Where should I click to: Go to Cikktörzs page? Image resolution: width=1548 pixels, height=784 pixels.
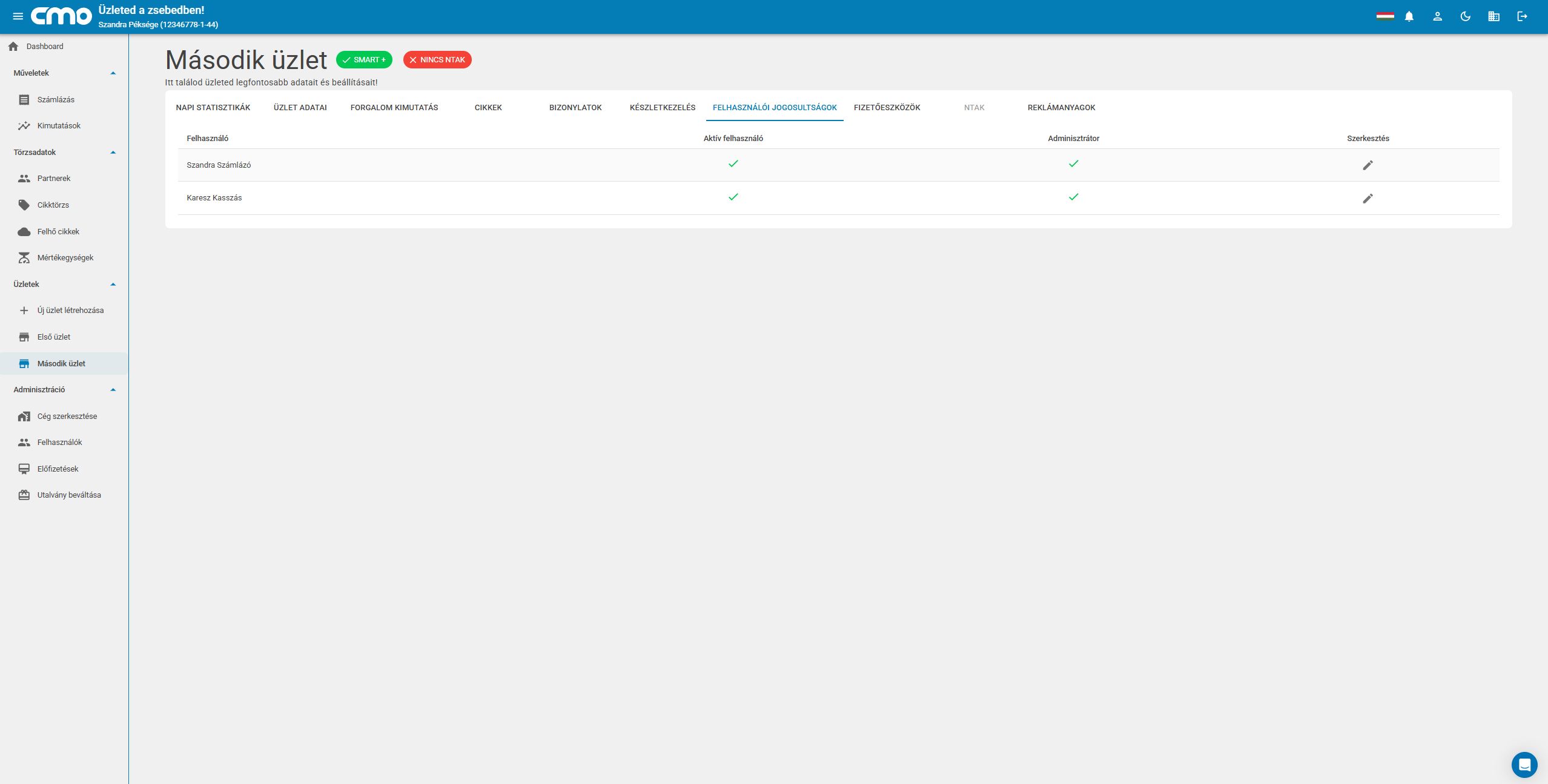pyautogui.click(x=53, y=205)
